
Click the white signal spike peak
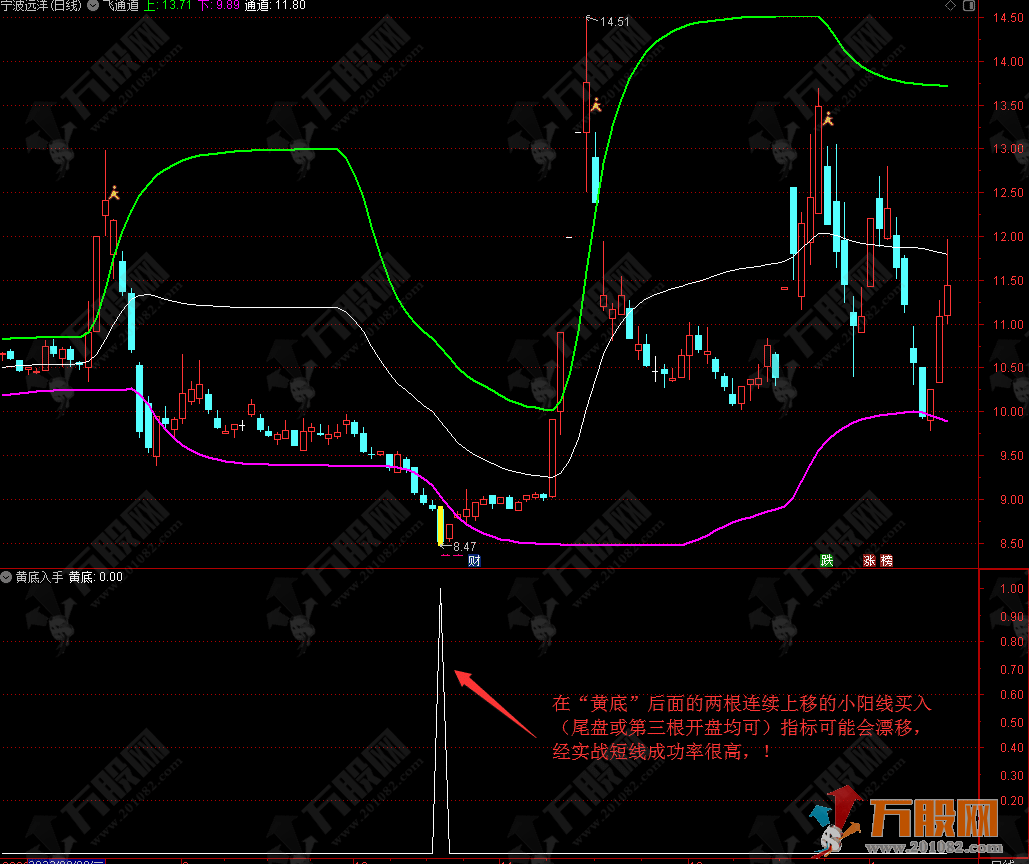tap(440, 590)
